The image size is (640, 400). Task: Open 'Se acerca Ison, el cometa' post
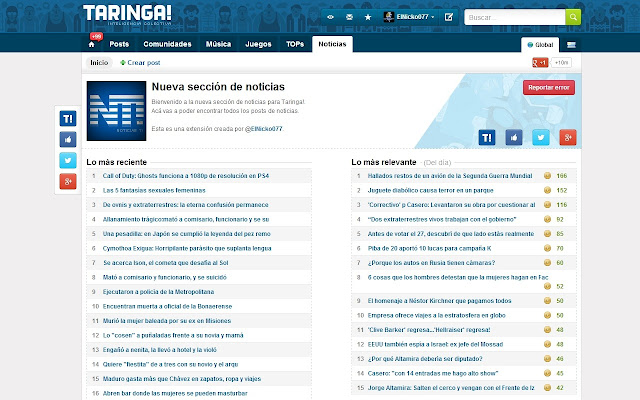coord(165,263)
